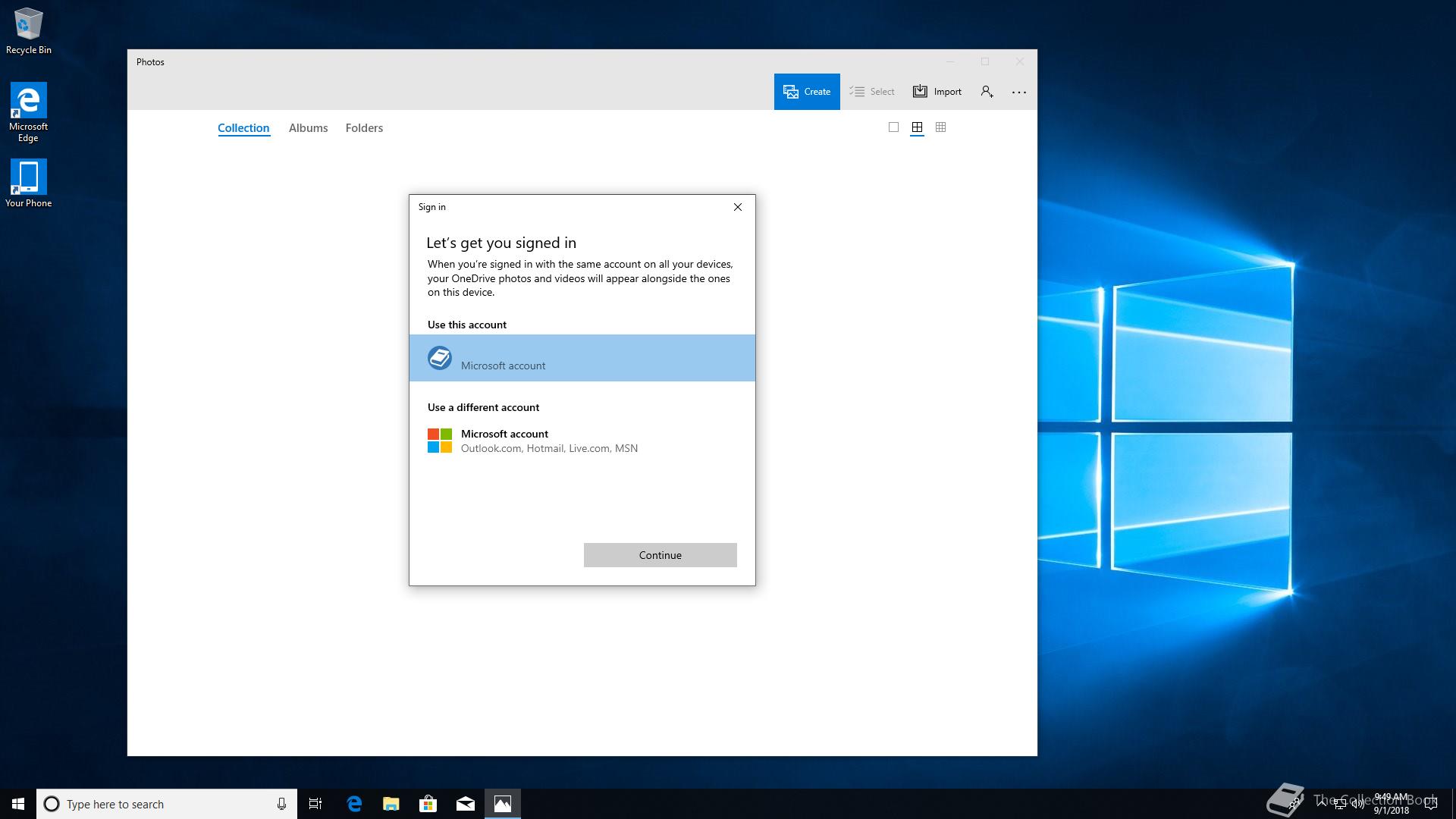The width and height of the screenshot is (1456, 819).
Task: Launch Microsoft Edge from the taskbar
Action: tap(354, 804)
